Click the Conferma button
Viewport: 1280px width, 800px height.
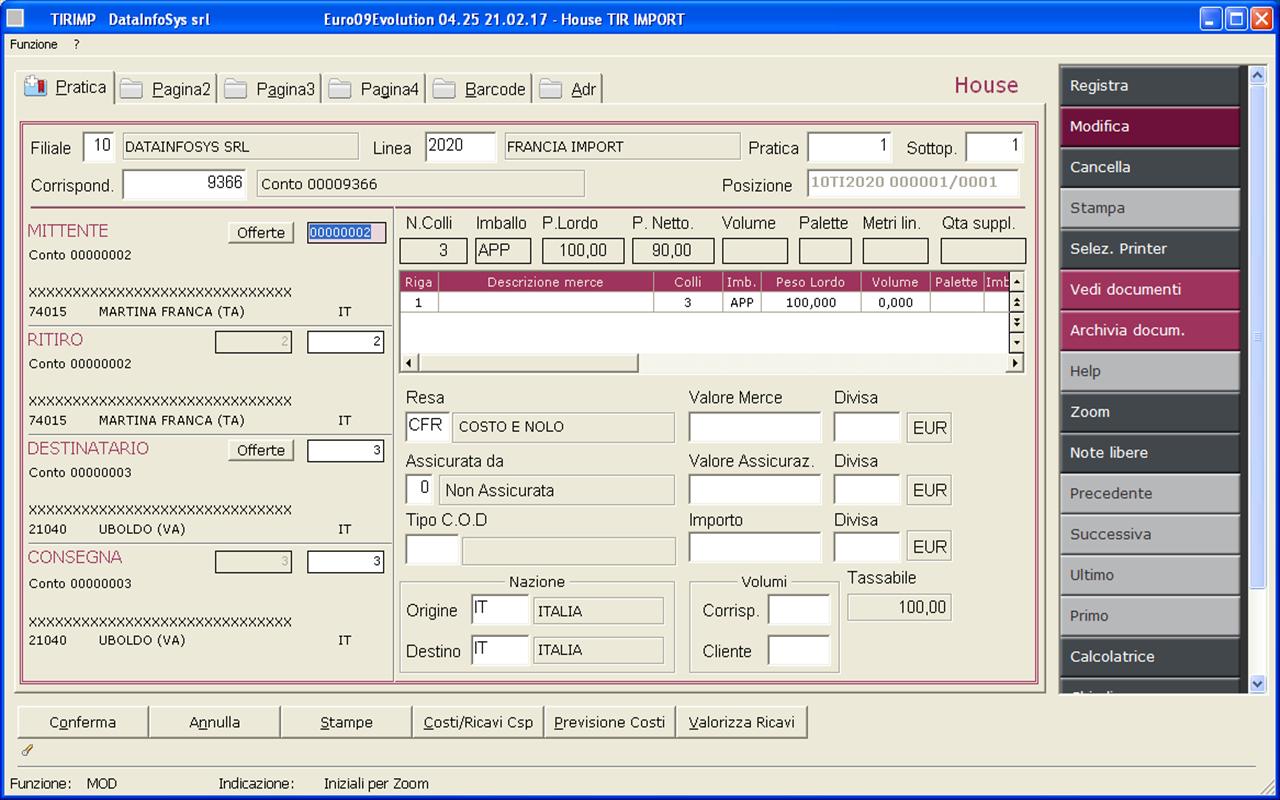coord(83,722)
